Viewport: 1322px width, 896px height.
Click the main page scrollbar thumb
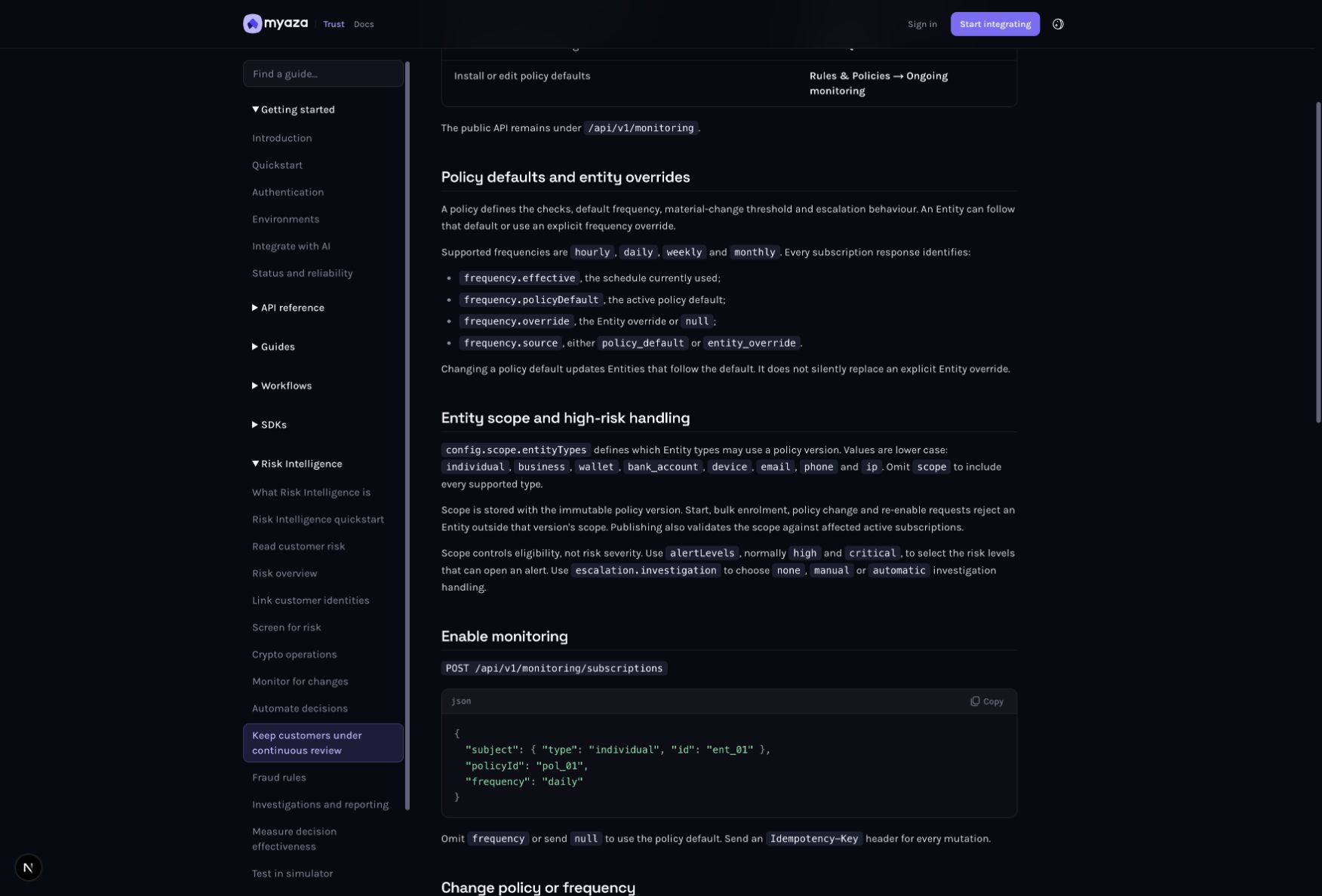(x=1318, y=262)
